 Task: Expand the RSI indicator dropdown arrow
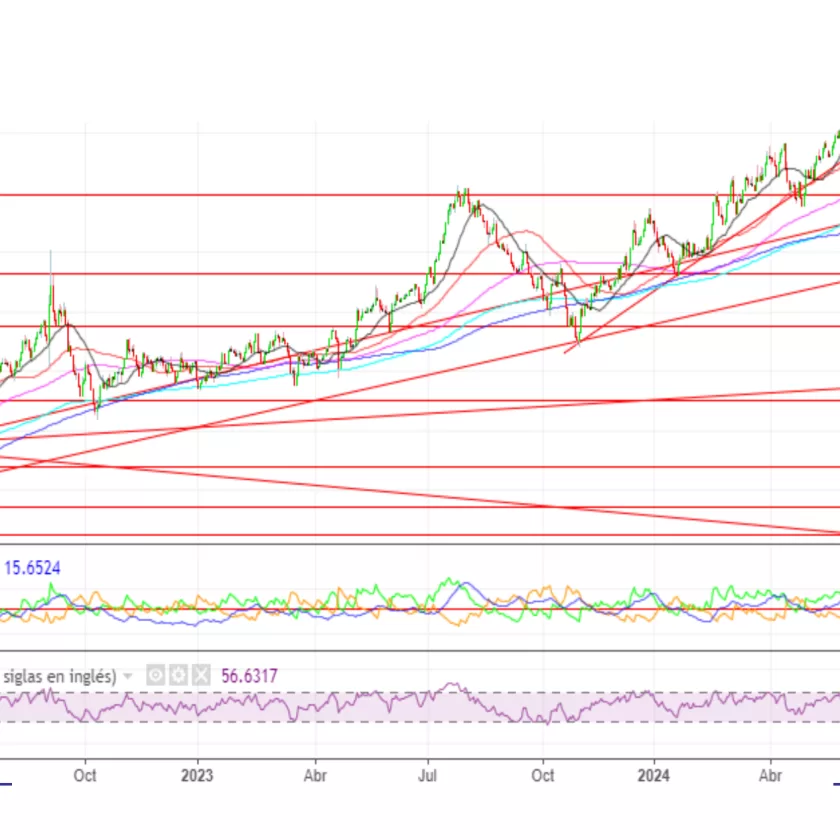tap(128, 676)
